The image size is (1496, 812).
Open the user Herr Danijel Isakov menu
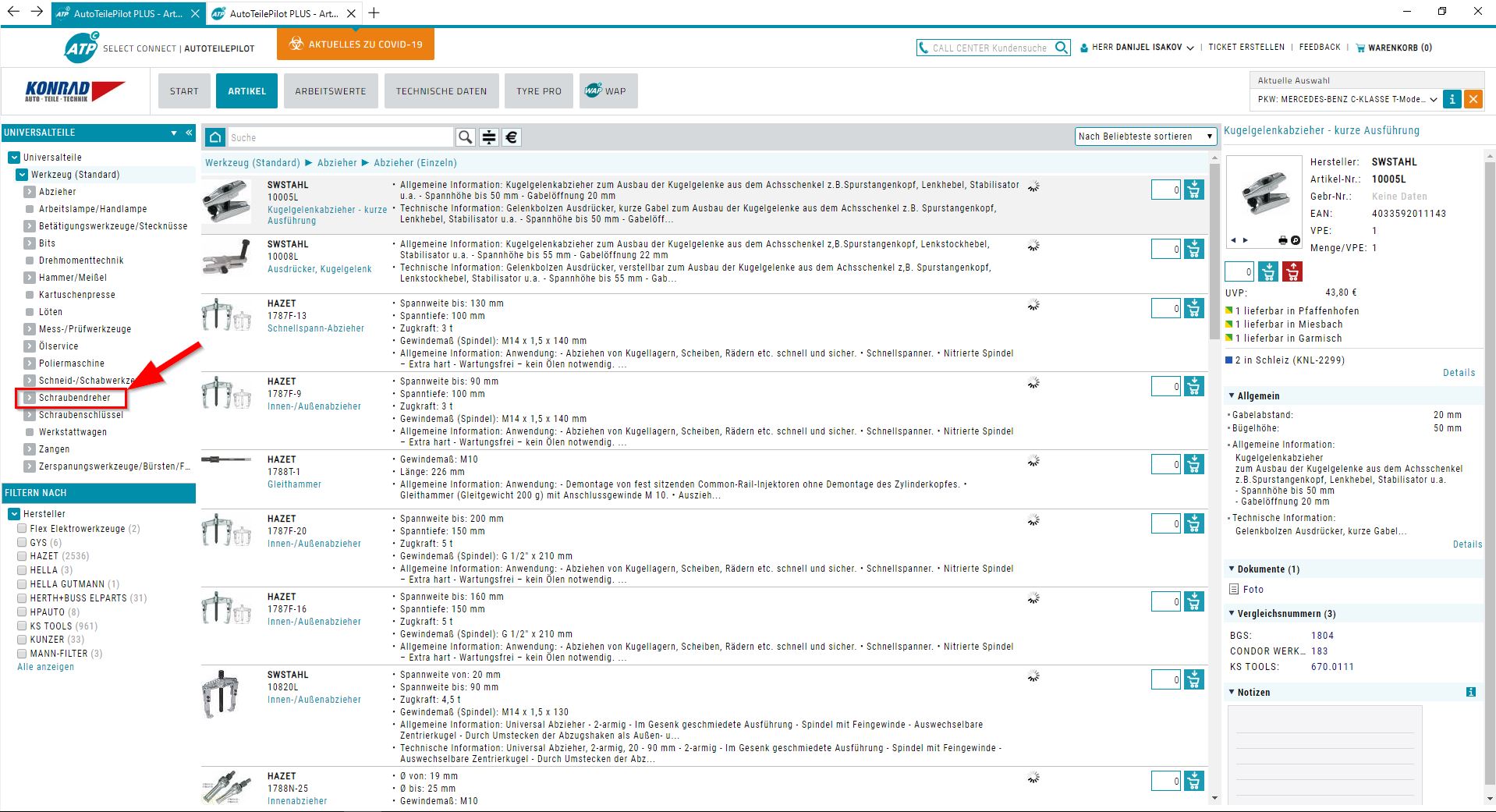click(1137, 48)
